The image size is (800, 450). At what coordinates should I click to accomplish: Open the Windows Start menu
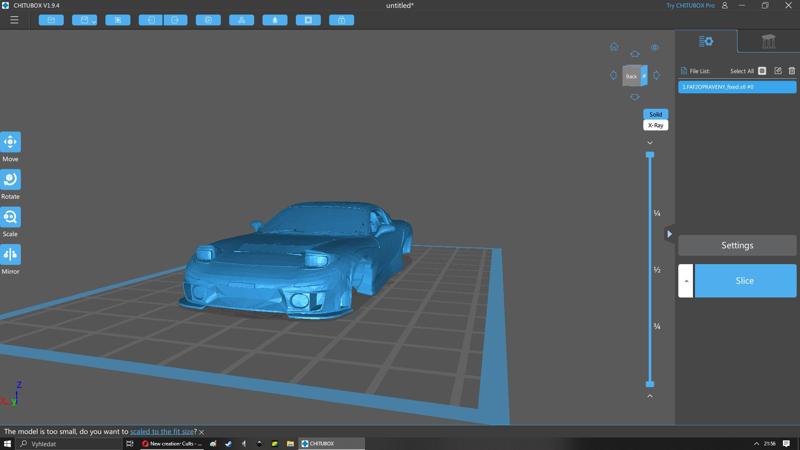coord(7,444)
